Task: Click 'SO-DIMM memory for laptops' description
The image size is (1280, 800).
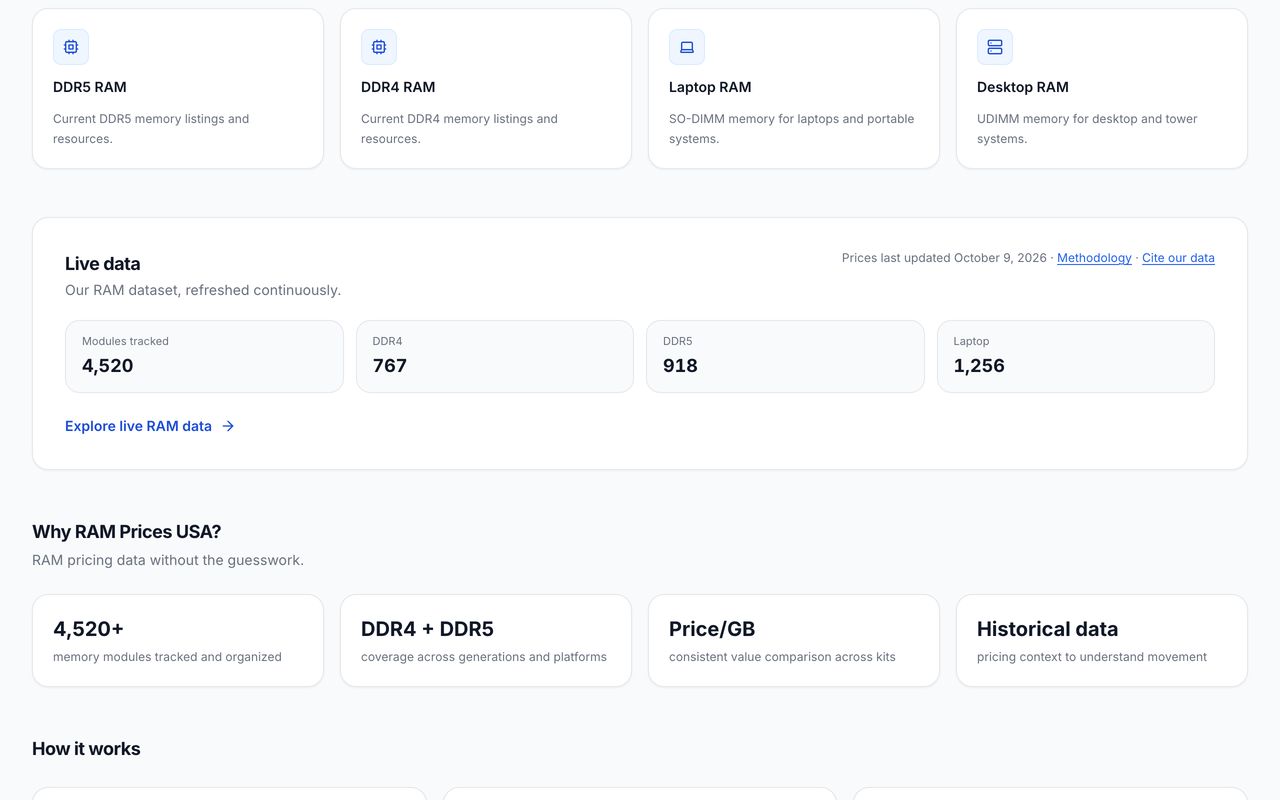Action: [791, 129]
